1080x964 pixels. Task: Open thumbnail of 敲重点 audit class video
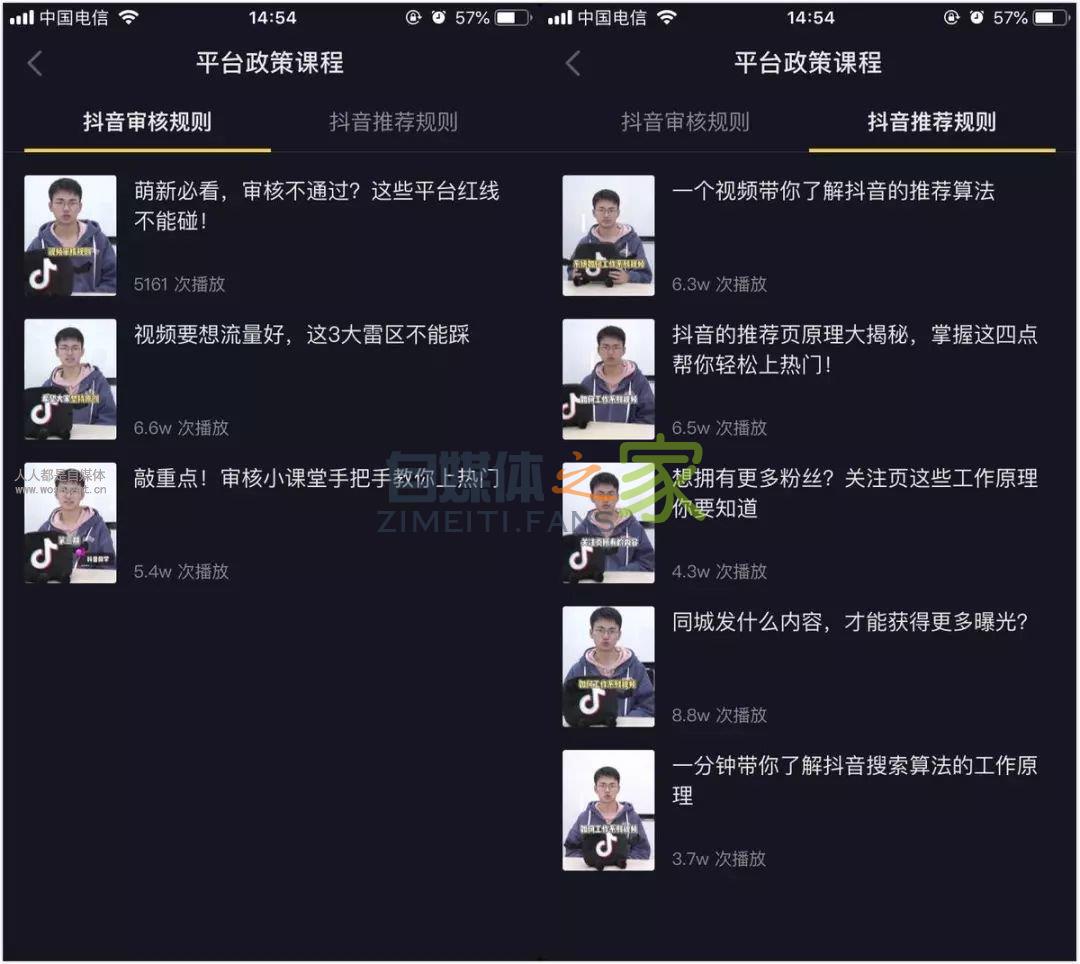click(70, 523)
